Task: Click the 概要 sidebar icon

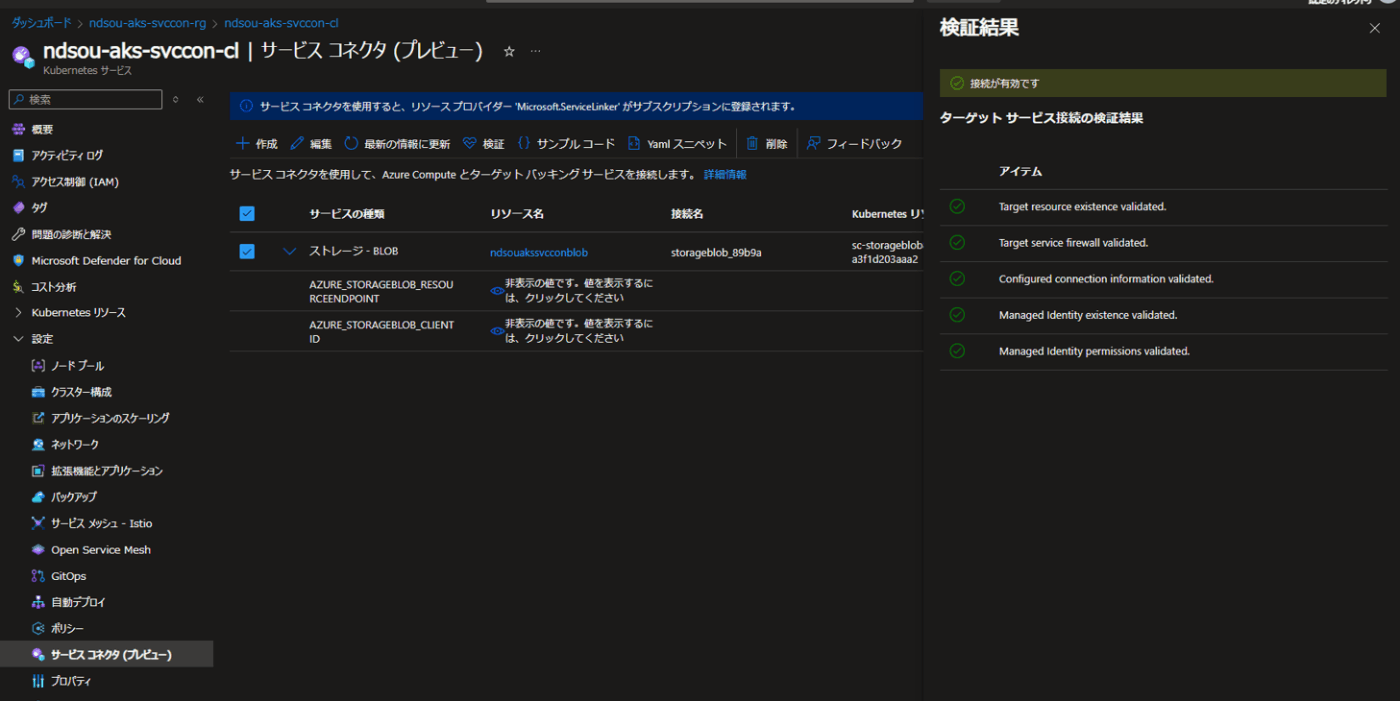Action: 18,129
